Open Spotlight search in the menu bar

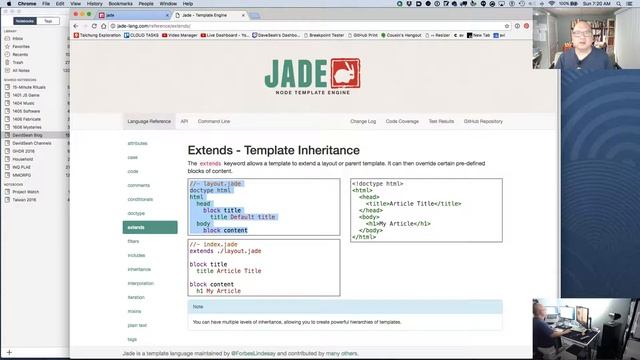pyautogui.click(x=619, y=4)
